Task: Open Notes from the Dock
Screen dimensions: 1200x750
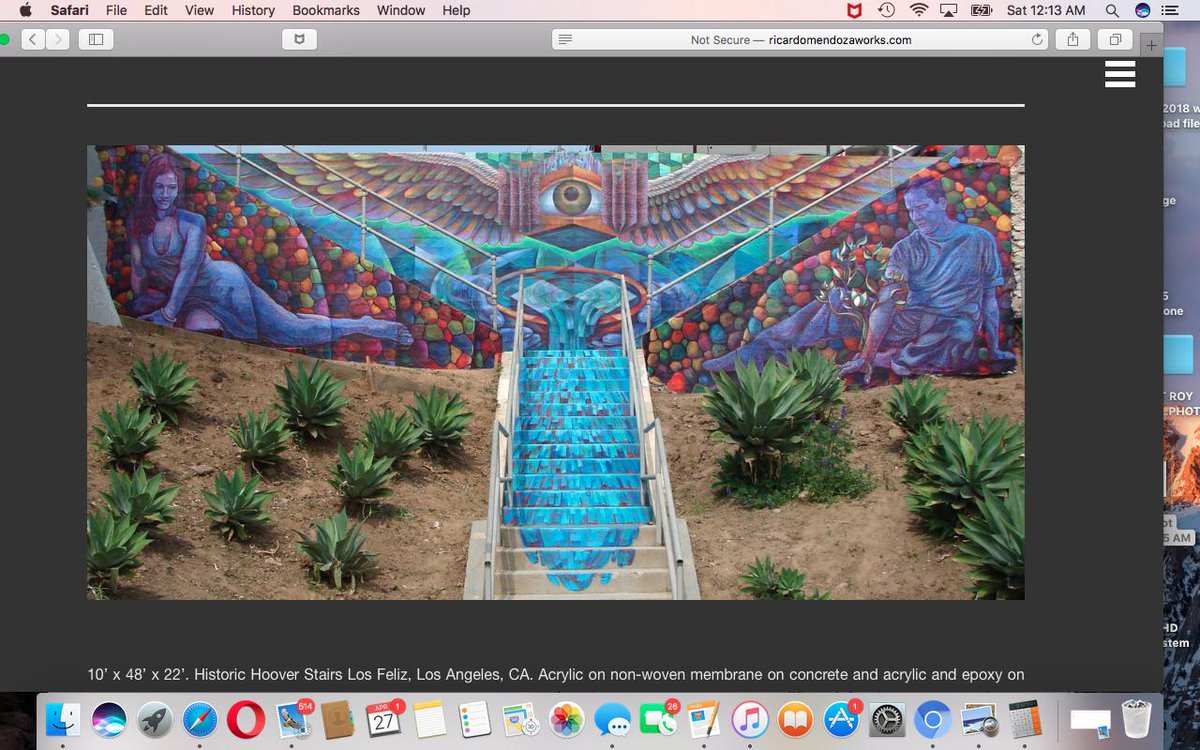Action: click(x=429, y=719)
